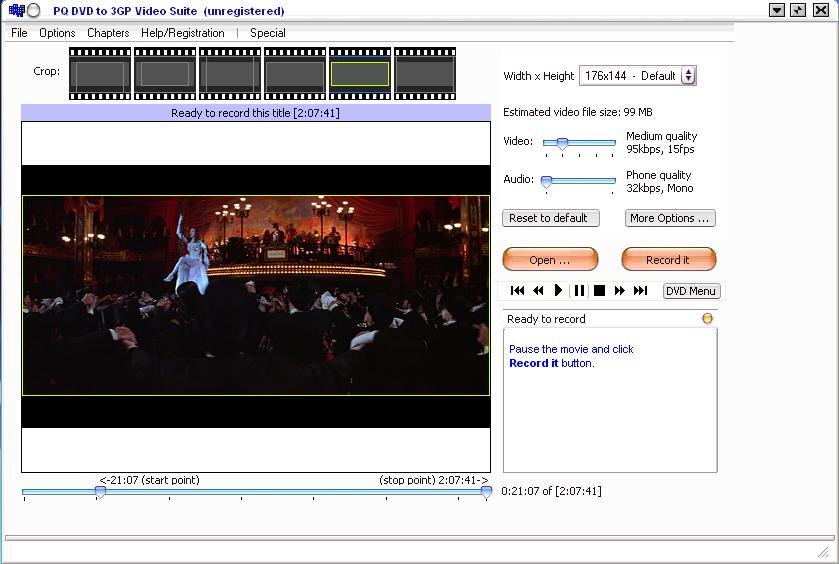Open the Width x Height dropdown
The width and height of the screenshot is (839, 564).
[637, 75]
